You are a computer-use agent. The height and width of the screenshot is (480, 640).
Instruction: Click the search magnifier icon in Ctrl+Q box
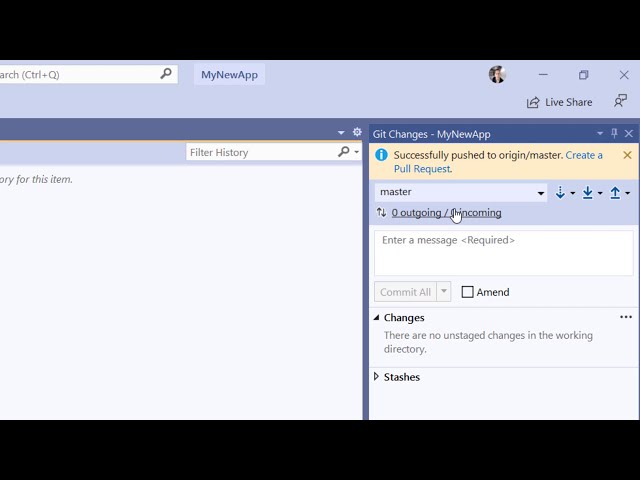pos(166,74)
